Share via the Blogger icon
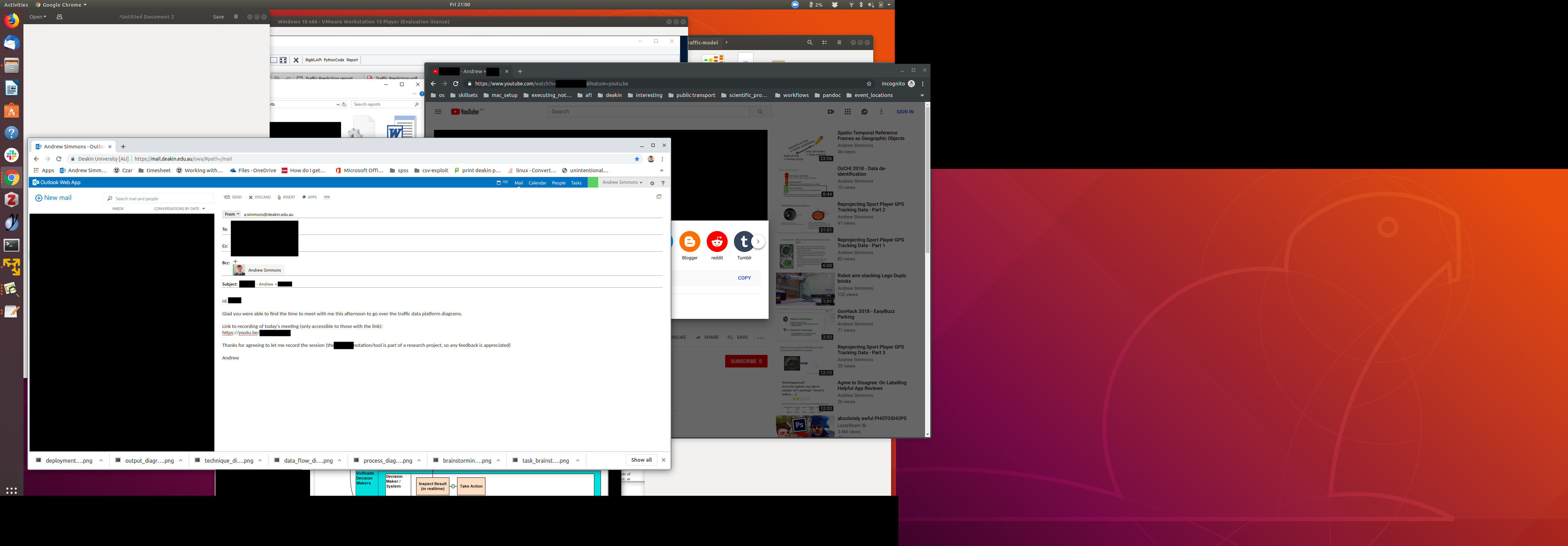Screen dimensions: 1568x546 pyautogui.click(x=689, y=242)
